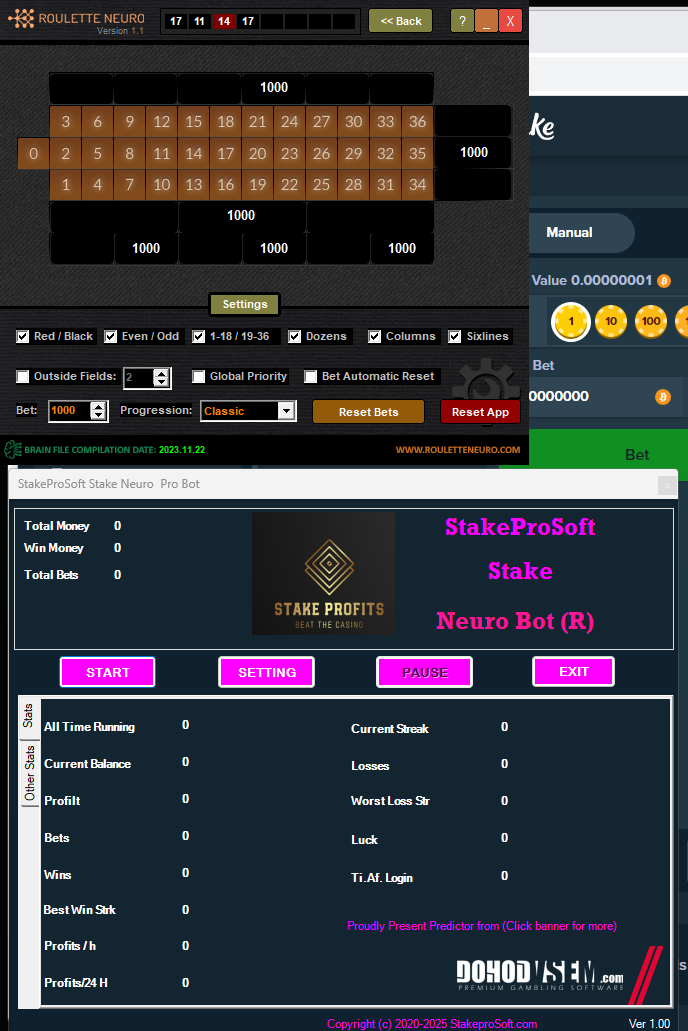
Task: Uncheck the Sixlines checkbox
Action: 455,337
